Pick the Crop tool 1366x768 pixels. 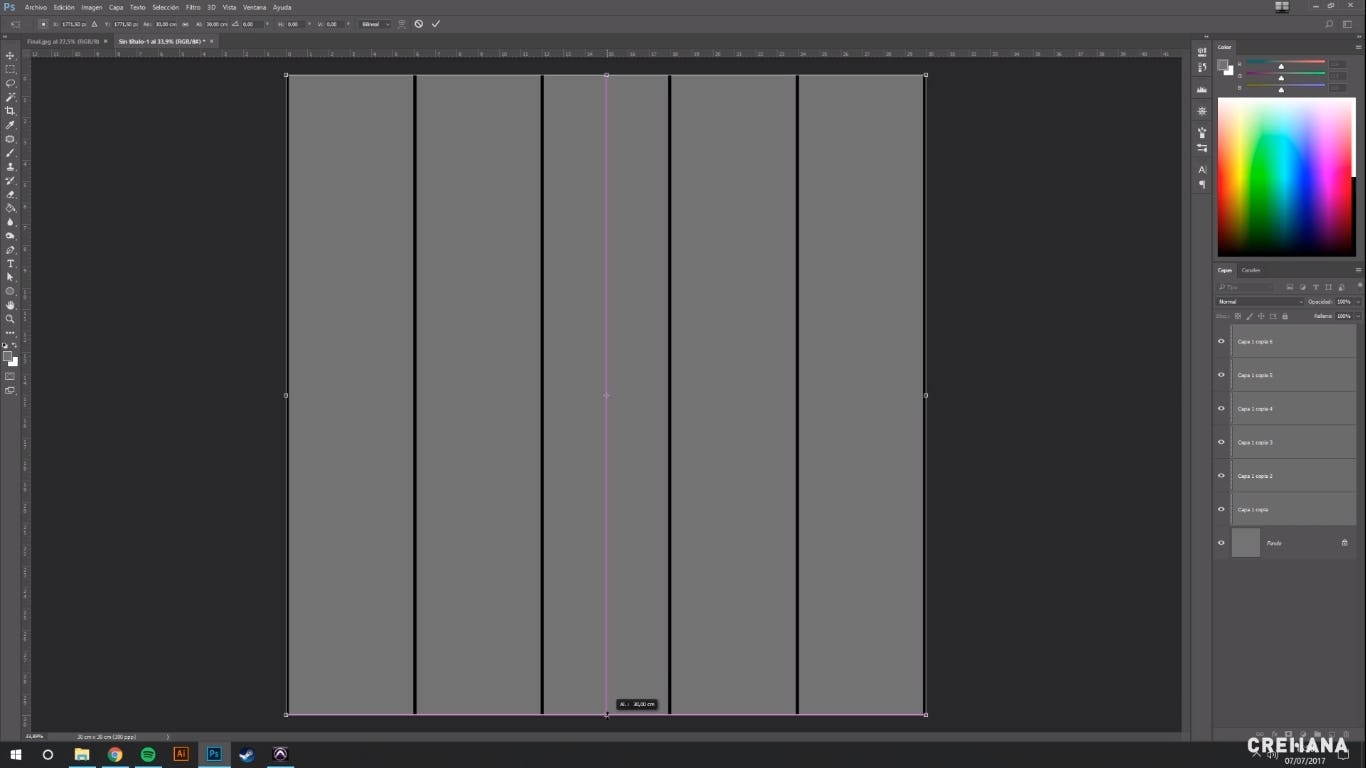[10, 111]
